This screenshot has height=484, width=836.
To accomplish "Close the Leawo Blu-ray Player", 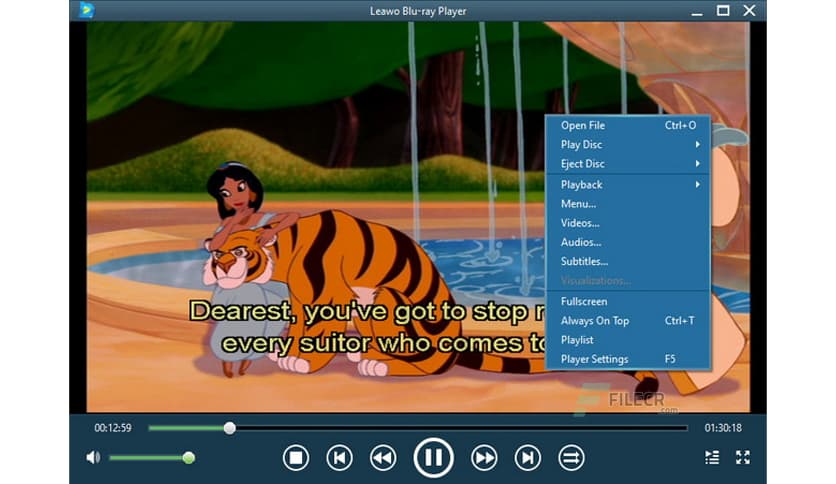I will [749, 11].
